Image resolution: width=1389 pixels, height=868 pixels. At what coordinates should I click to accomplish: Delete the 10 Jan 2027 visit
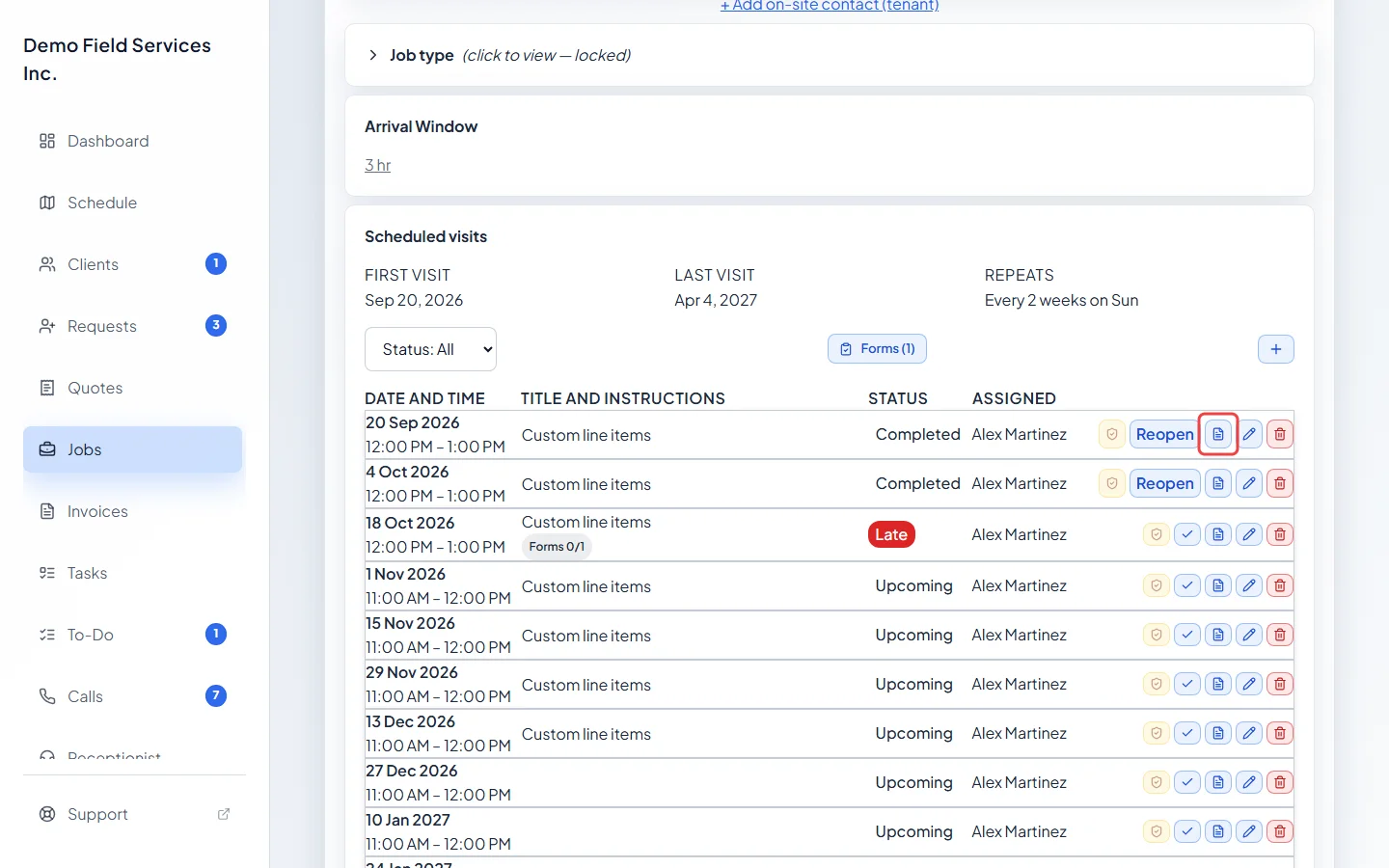pyautogui.click(x=1280, y=831)
